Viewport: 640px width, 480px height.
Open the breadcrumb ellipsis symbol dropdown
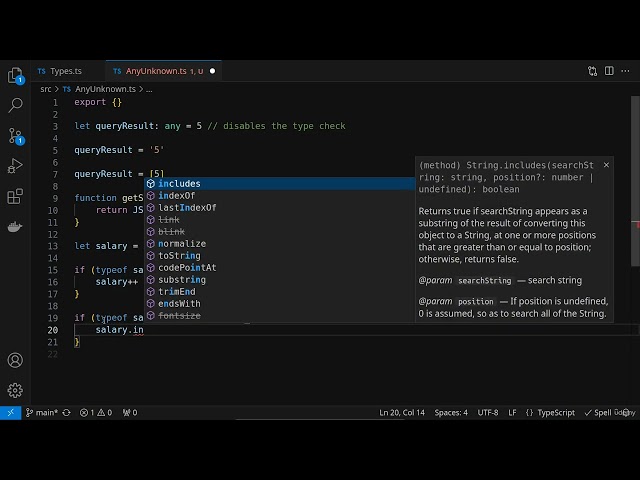point(149,89)
